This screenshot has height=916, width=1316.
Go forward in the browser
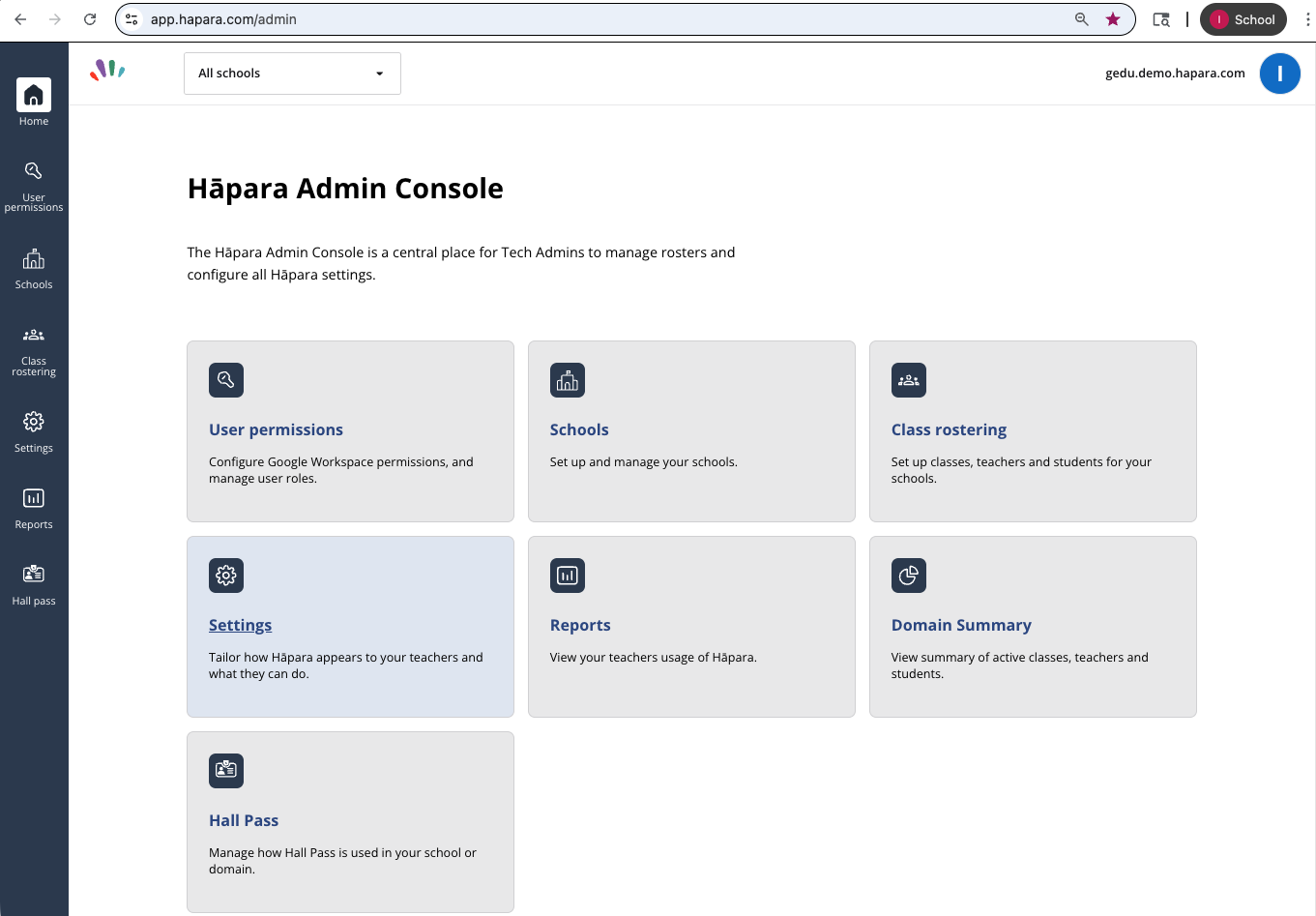pyautogui.click(x=55, y=19)
